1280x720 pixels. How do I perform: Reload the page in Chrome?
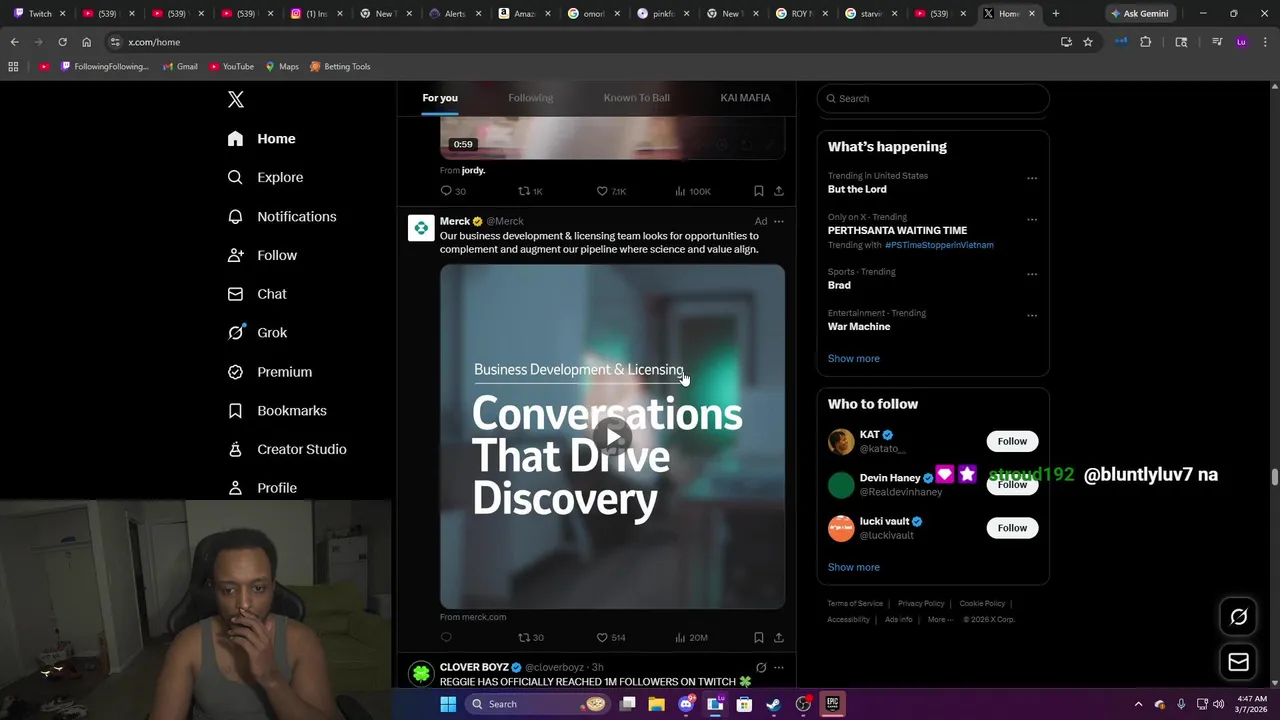(62, 42)
